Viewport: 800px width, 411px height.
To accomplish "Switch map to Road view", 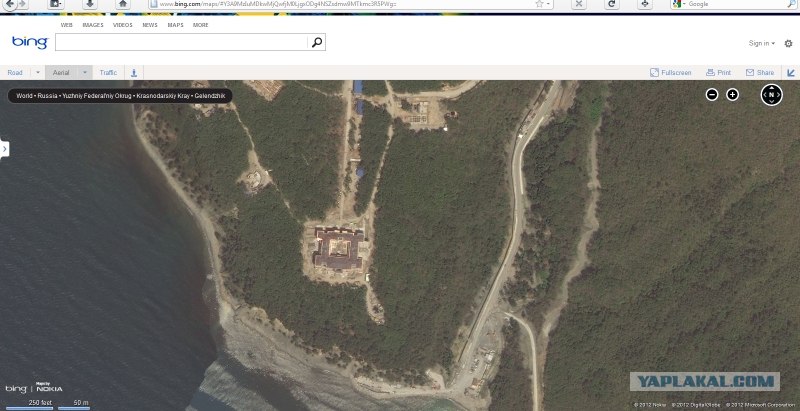I will pyautogui.click(x=15, y=73).
